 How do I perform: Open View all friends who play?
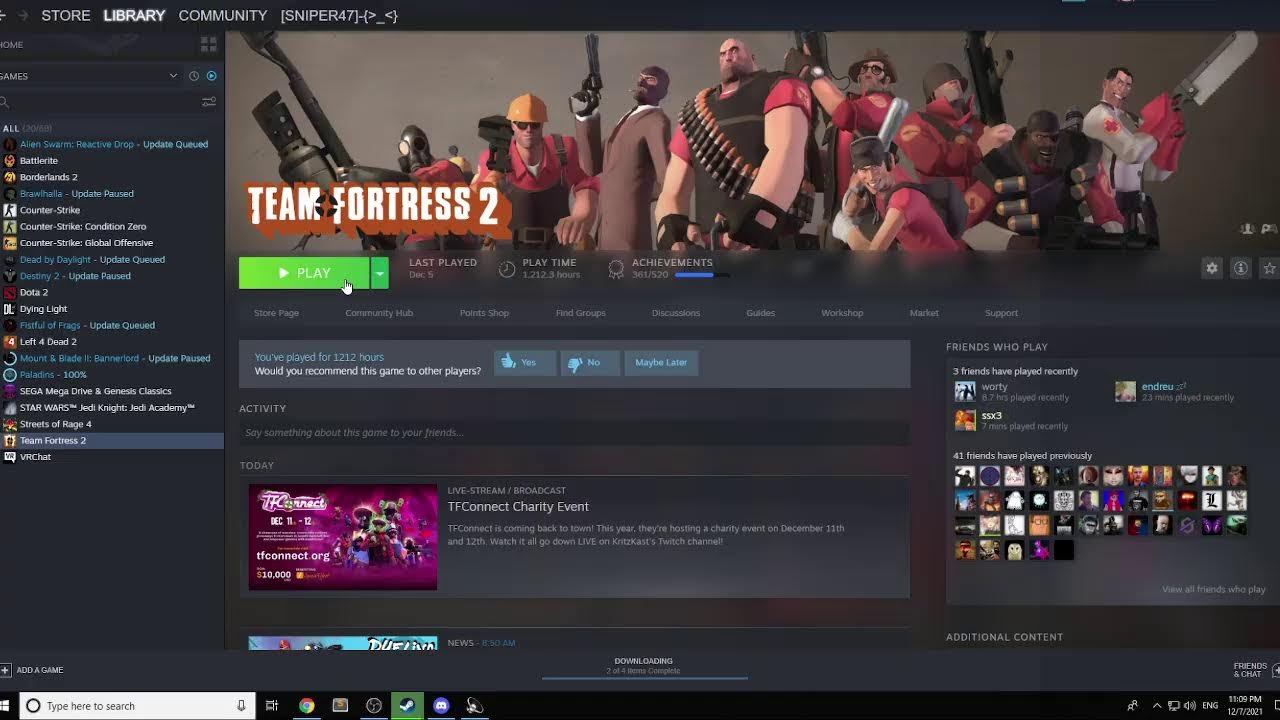point(1213,589)
